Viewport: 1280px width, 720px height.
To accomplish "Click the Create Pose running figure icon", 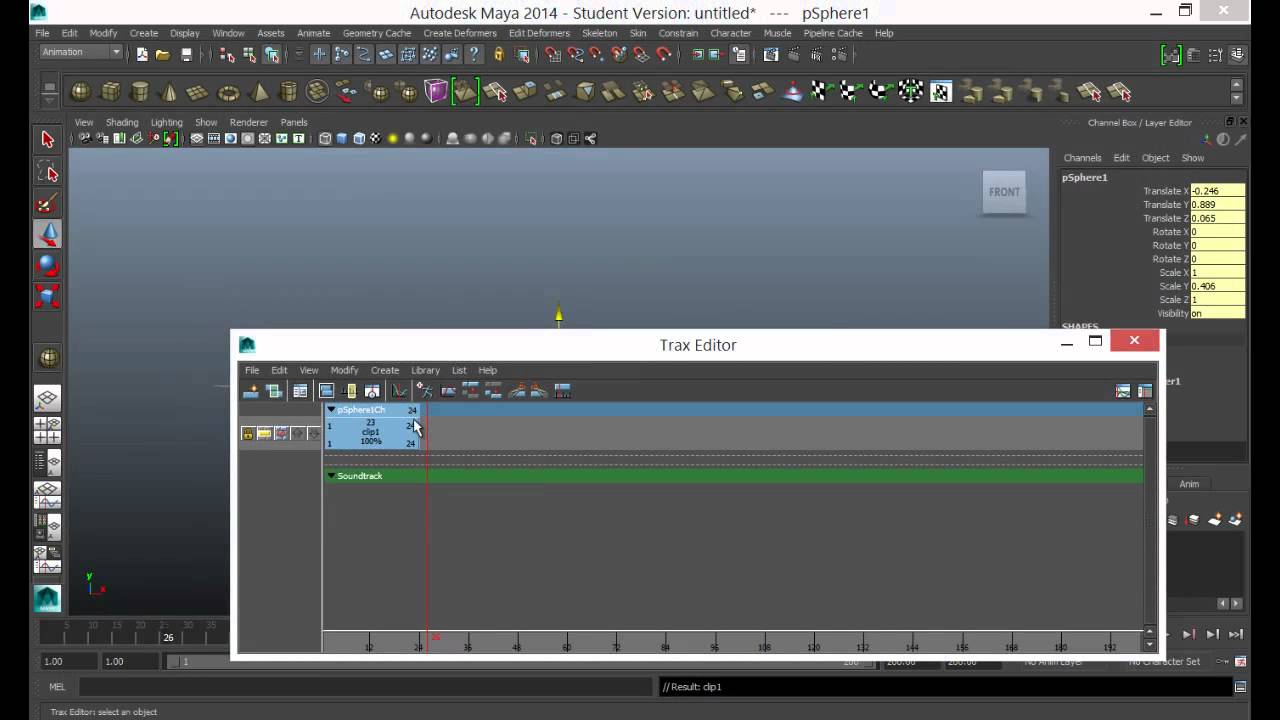I will [x=424, y=391].
